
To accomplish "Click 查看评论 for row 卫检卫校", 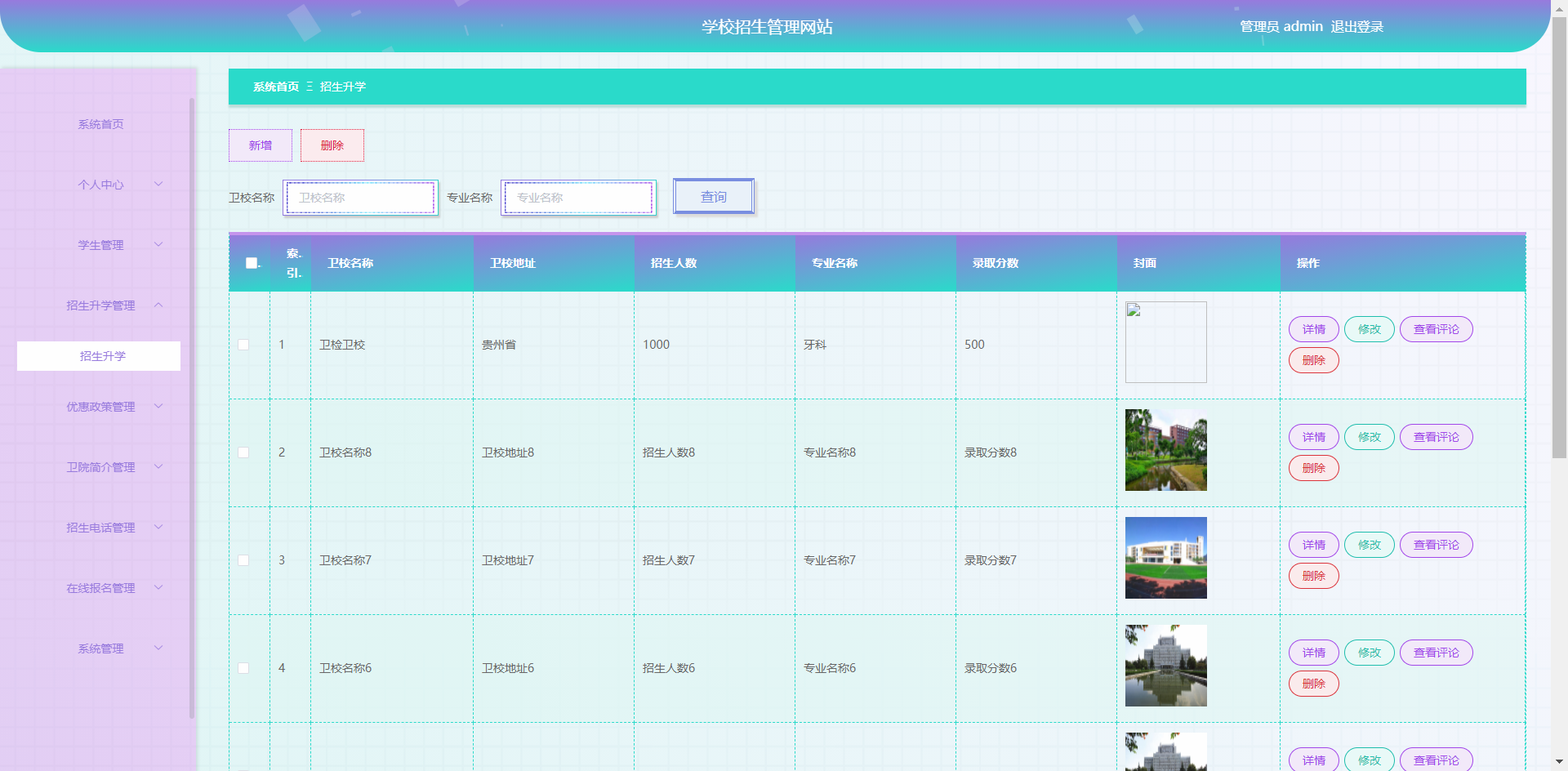I will 1436,329.
